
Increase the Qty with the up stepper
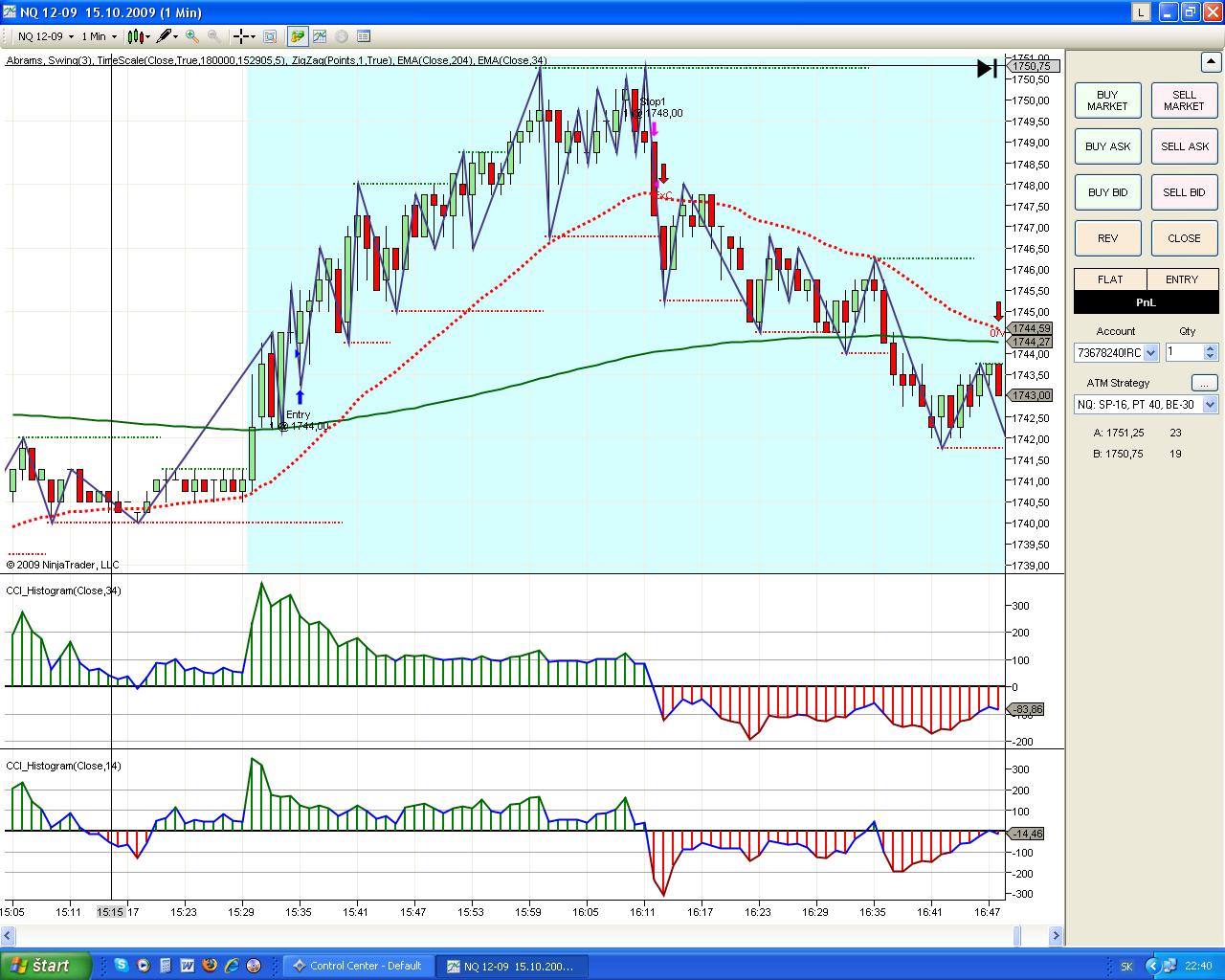(x=1211, y=348)
